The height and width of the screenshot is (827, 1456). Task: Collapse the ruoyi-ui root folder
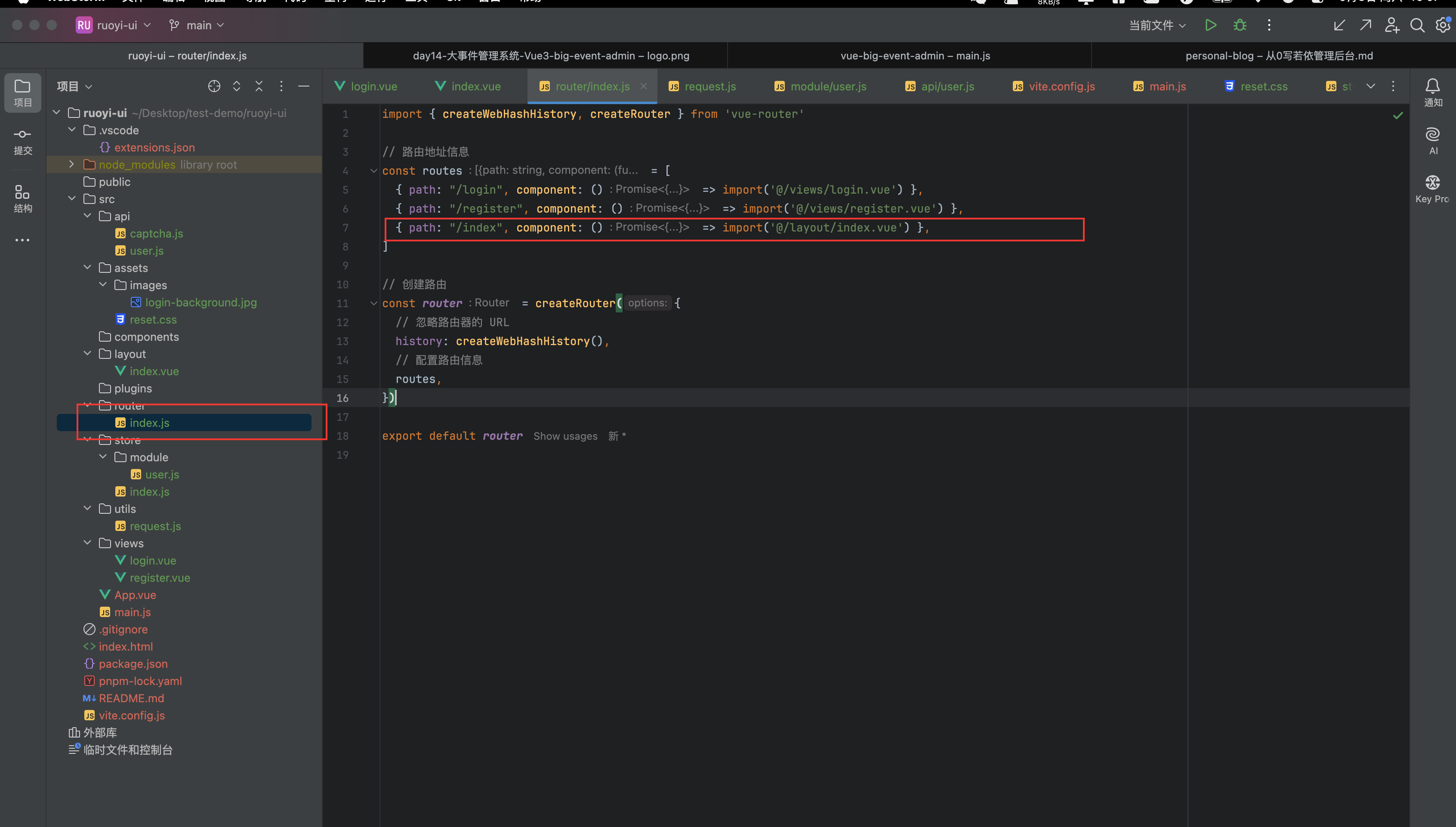pos(56,112)
